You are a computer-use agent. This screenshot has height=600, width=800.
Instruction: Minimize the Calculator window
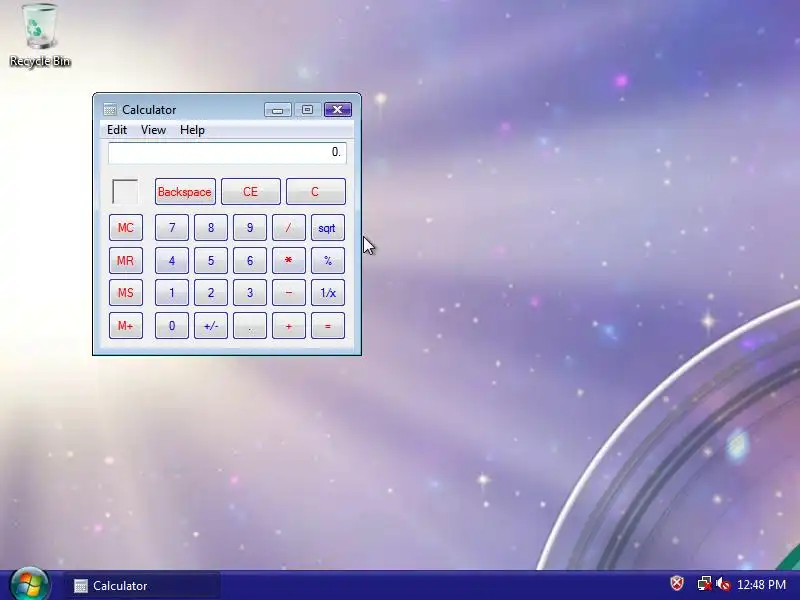pos(278,110)
